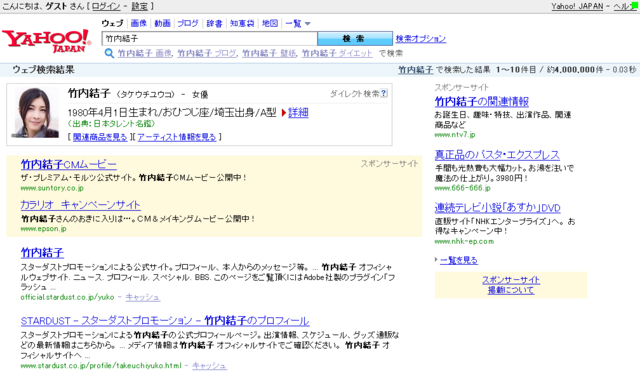Click the 出典:日本タレント名鑑 text
The width and height of the screenshot is (640, 372).
[x=111, y=124]
